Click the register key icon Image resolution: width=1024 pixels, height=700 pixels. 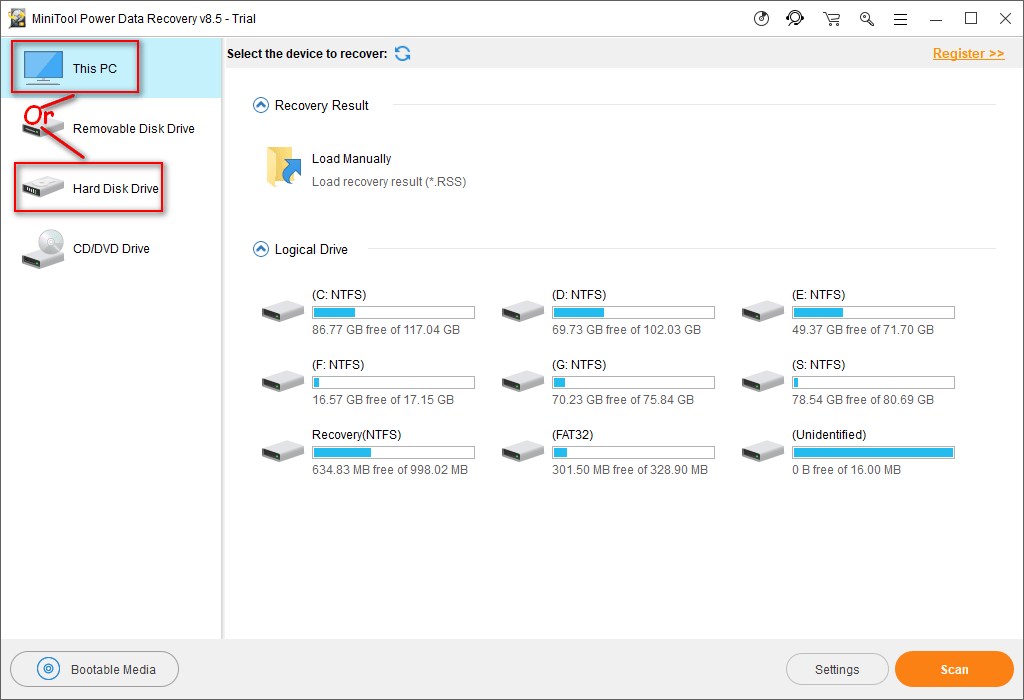click(867, 19)
